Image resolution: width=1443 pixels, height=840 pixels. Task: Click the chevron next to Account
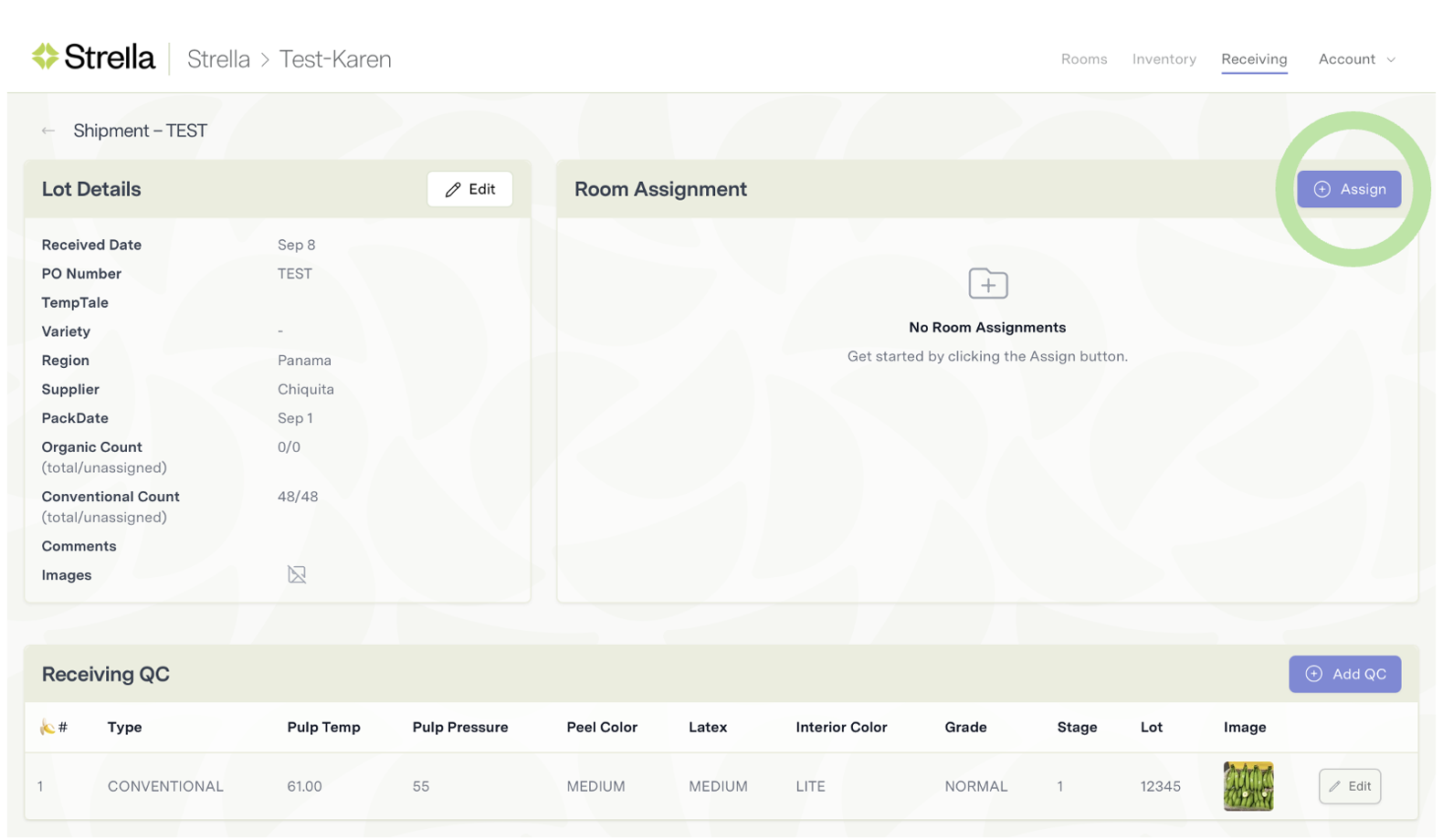click(x=1391, y=60)
